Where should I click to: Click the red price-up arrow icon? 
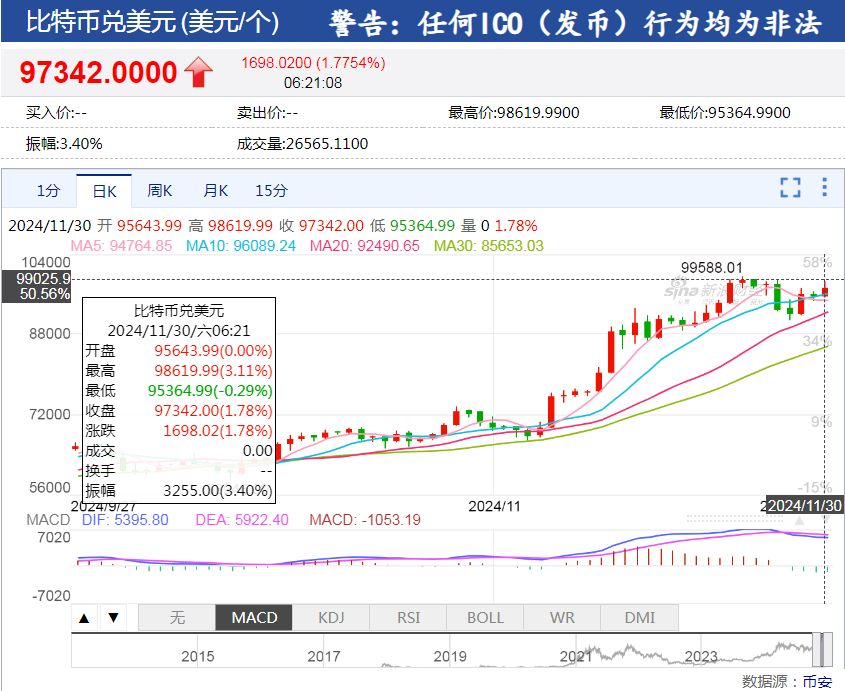pyautogui.click(x=198, y=72)
